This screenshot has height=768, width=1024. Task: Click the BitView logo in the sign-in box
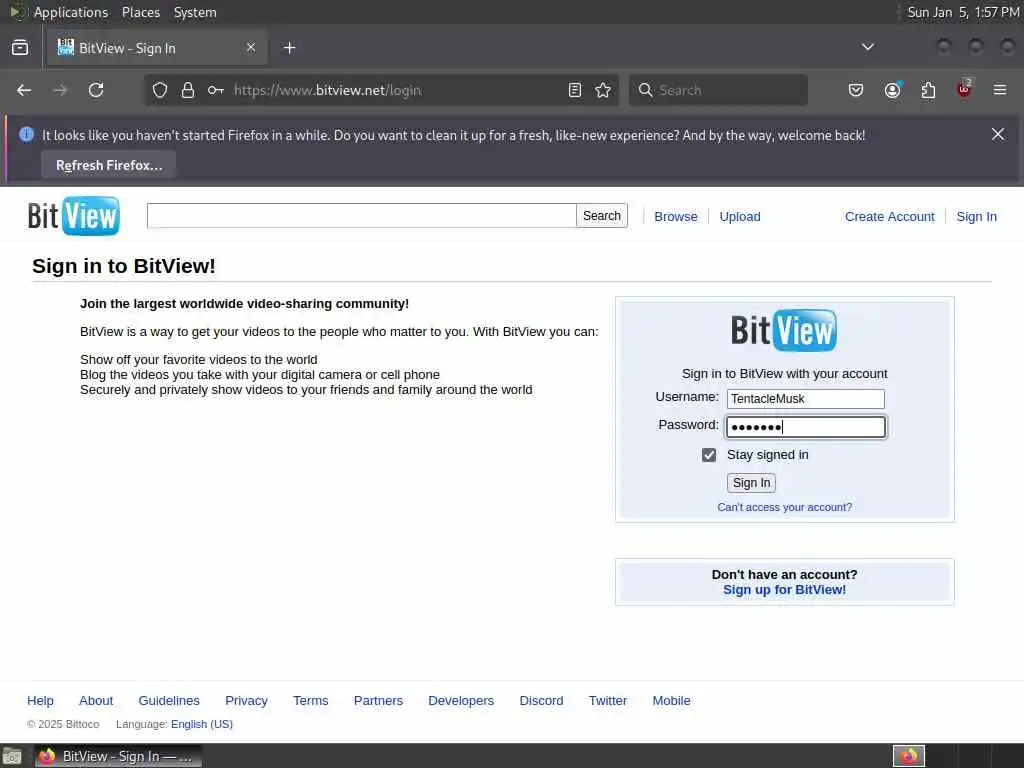point(784,330)
